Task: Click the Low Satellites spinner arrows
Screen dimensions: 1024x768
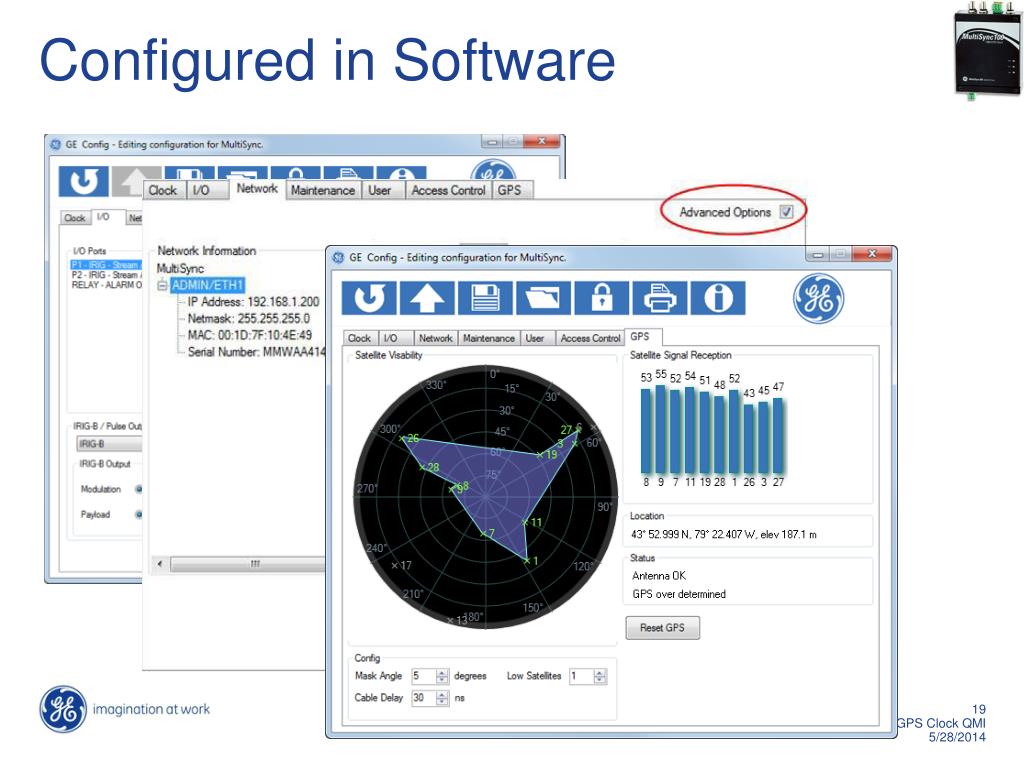Action: [x=600, y=676]
